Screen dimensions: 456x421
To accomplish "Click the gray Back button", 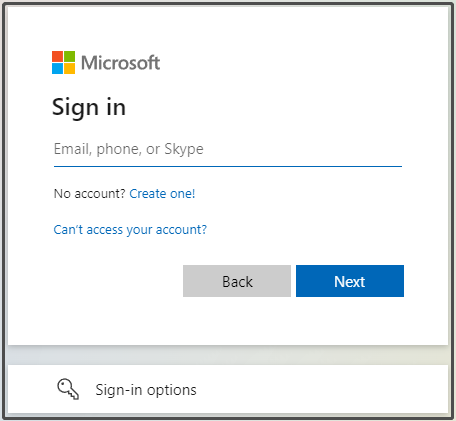I will [237, 281].
